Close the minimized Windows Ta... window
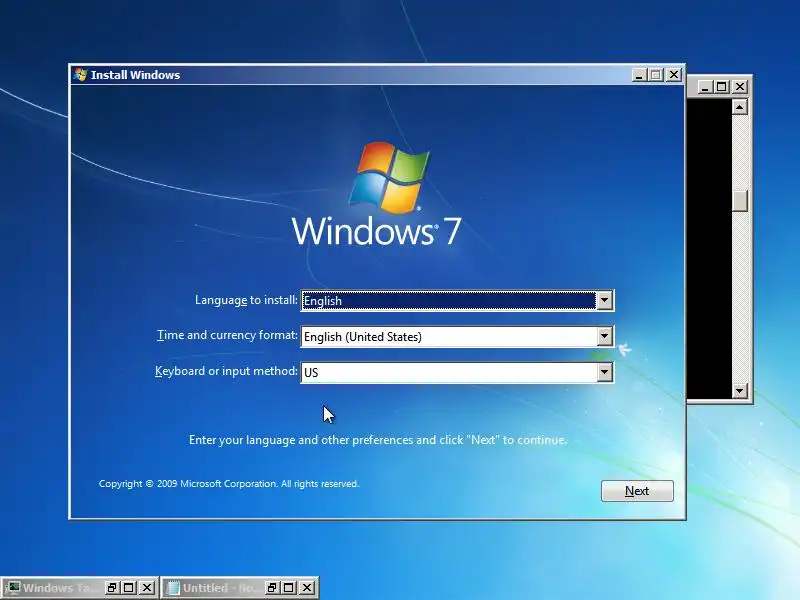The width and height of the screenshot is (800, 600). [x=147, y=588]
